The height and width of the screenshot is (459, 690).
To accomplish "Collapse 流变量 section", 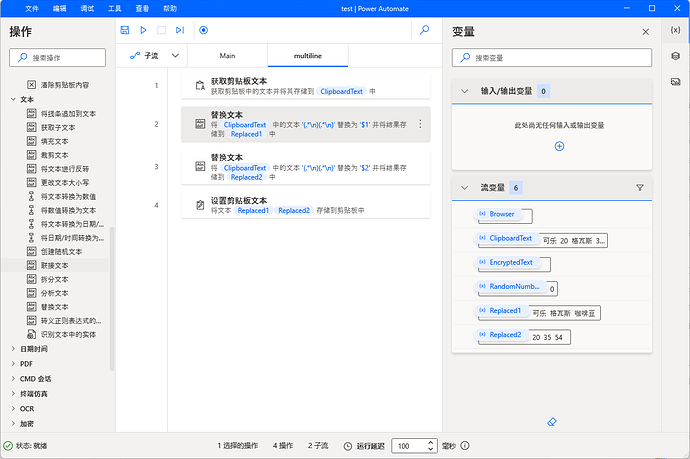I will [464, 188].
